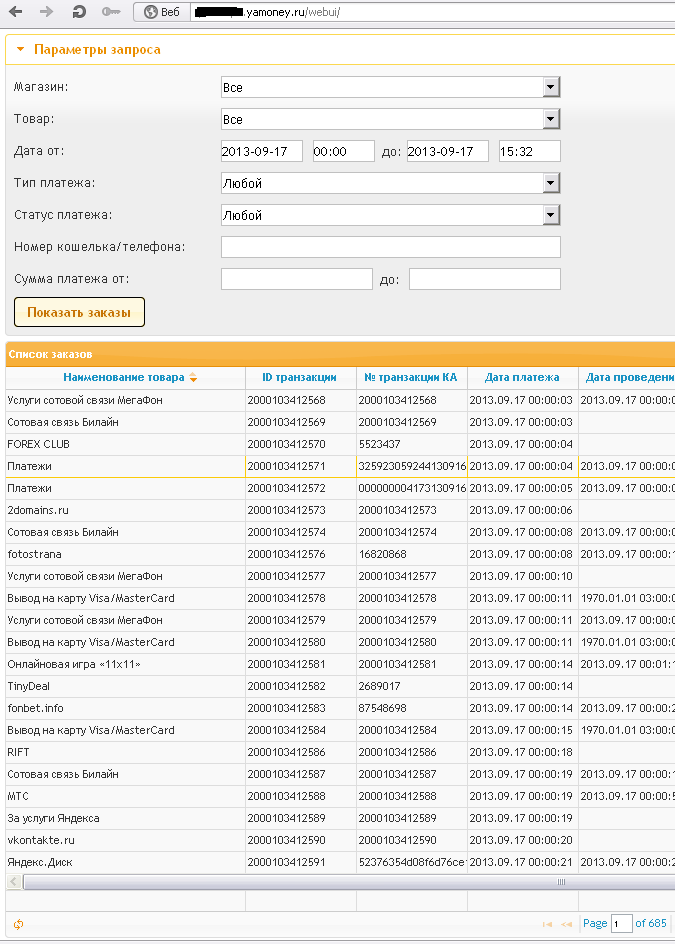Click transaction ID 2000103412572
The height and width of the screenshot is (944, 675).
point(287,488)
